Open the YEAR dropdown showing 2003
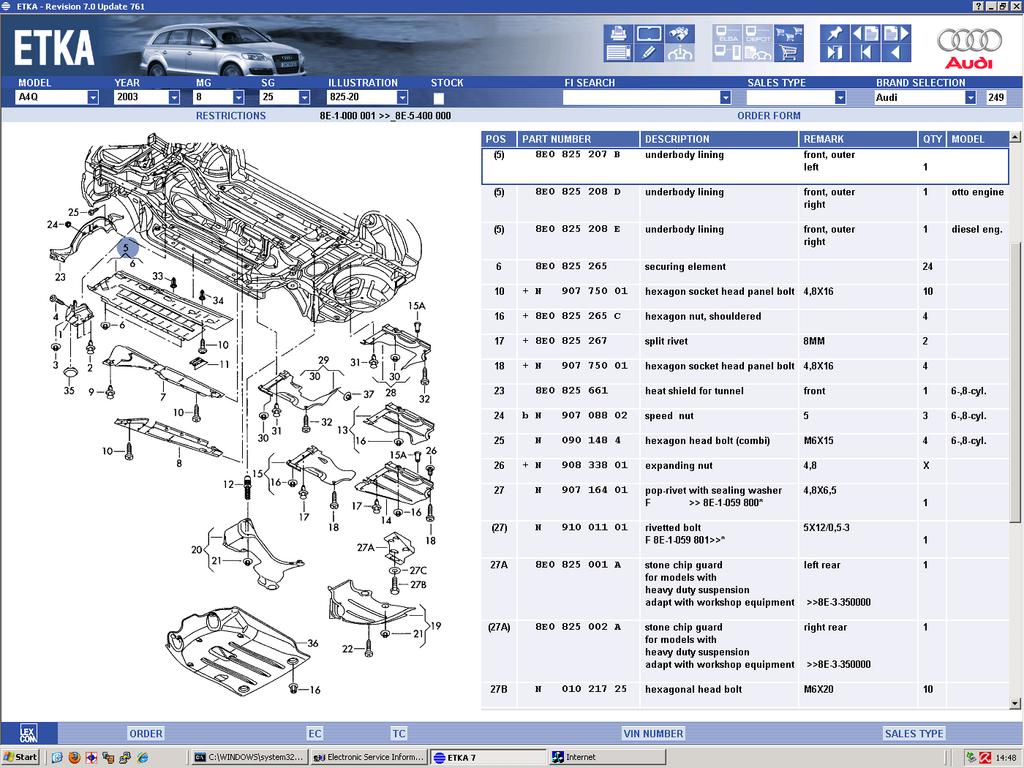 click(174, 98)
